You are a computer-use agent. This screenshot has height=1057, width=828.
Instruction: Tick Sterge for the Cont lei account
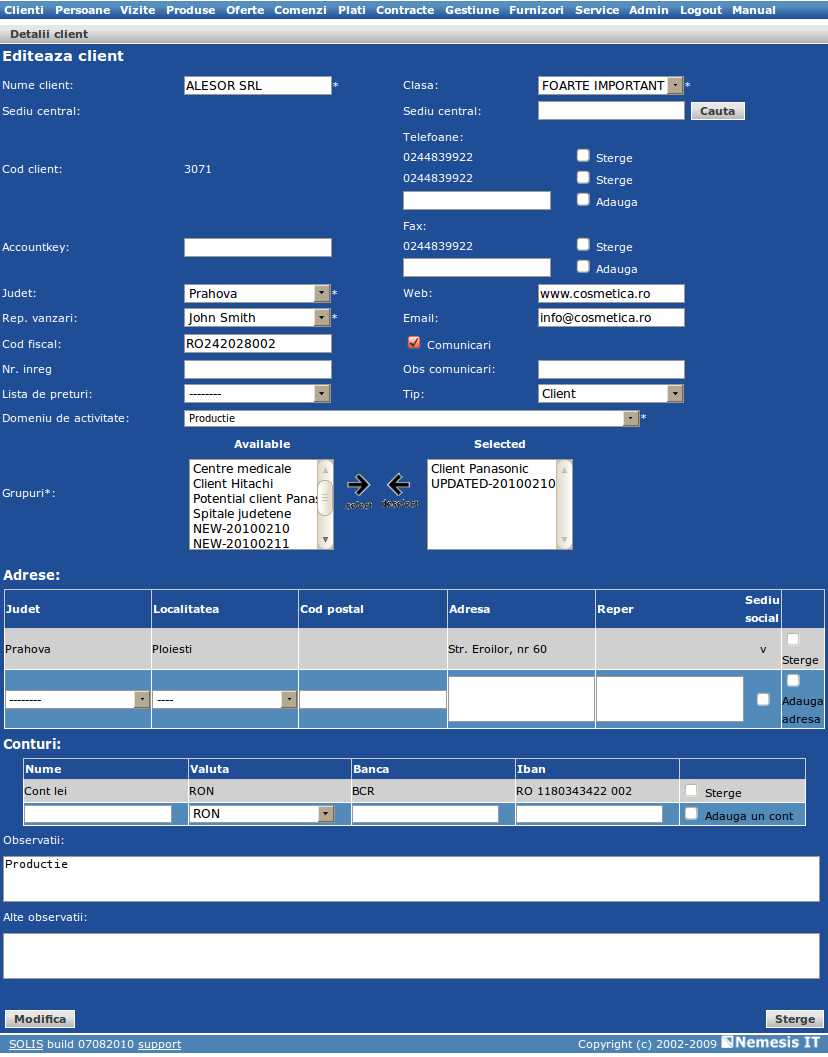(x=691, y=790)
